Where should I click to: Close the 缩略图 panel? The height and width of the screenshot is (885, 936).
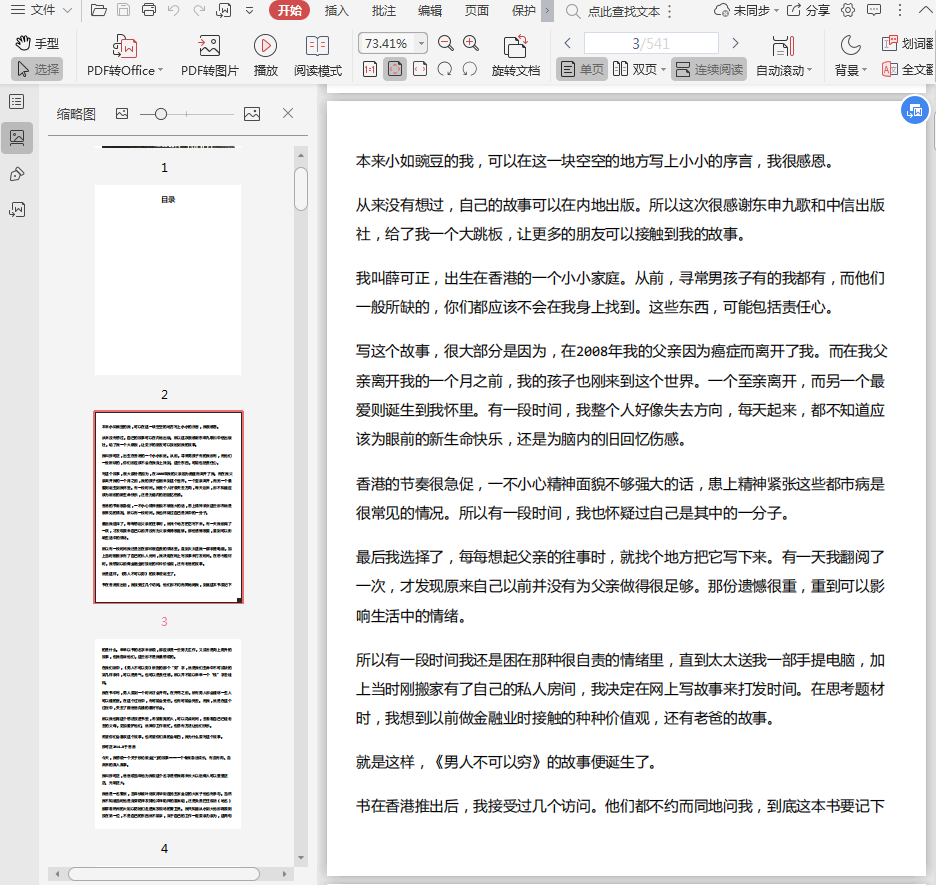[x=288, y=113]
